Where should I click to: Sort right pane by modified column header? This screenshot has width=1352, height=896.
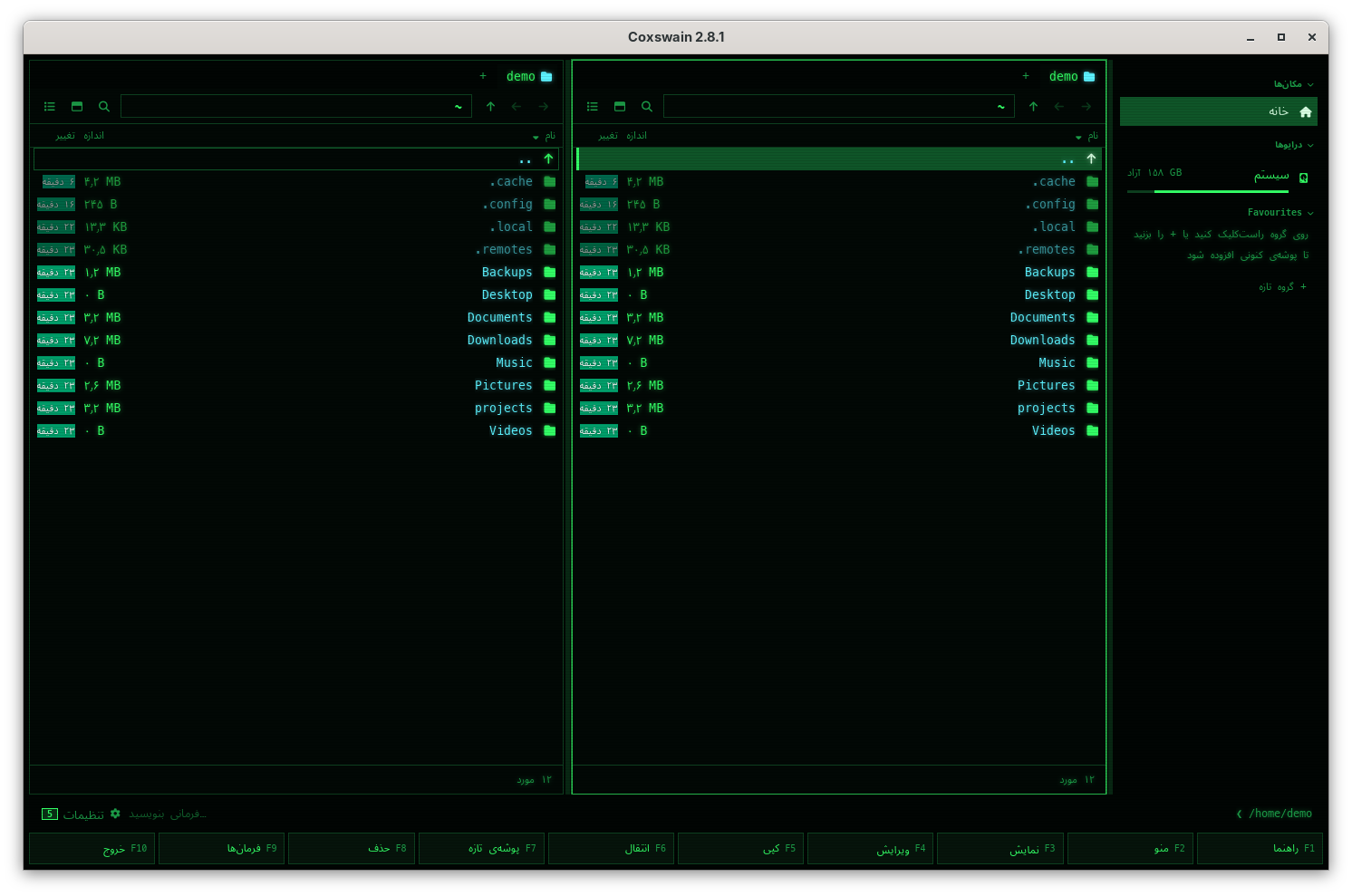608,136
